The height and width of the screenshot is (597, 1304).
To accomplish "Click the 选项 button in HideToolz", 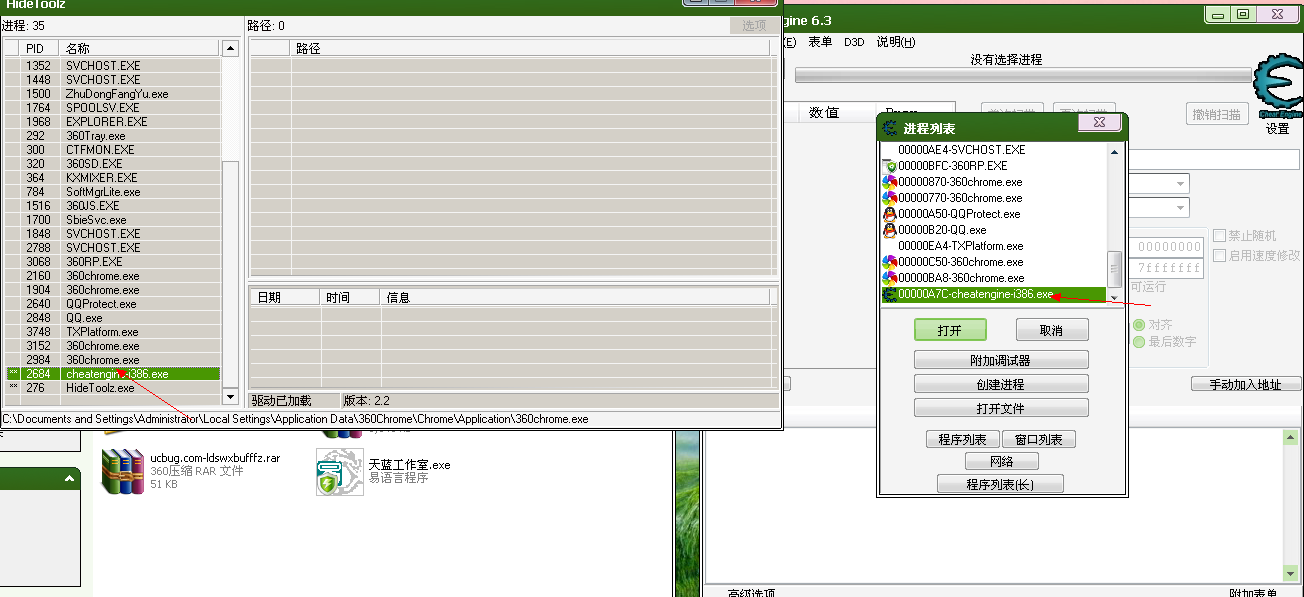I will pyautogui.click(x=754, y=25).
